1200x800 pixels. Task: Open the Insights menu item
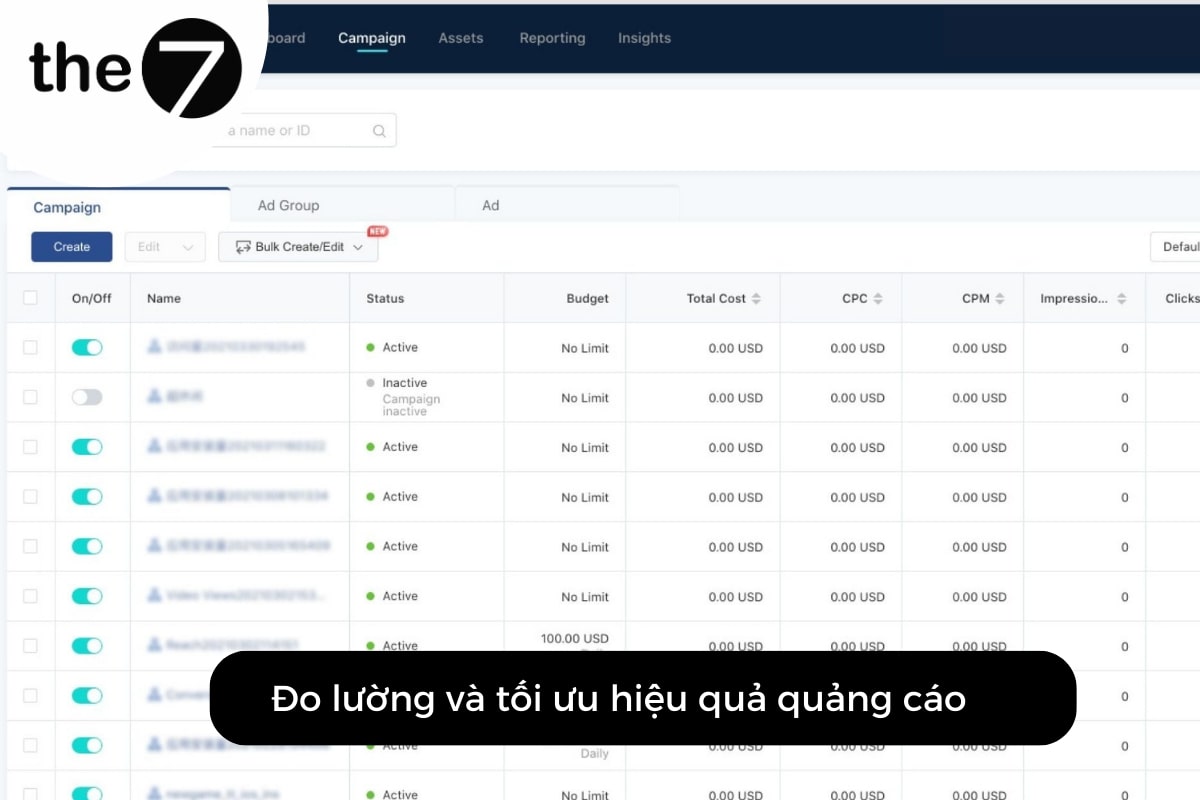pos(644,38)
